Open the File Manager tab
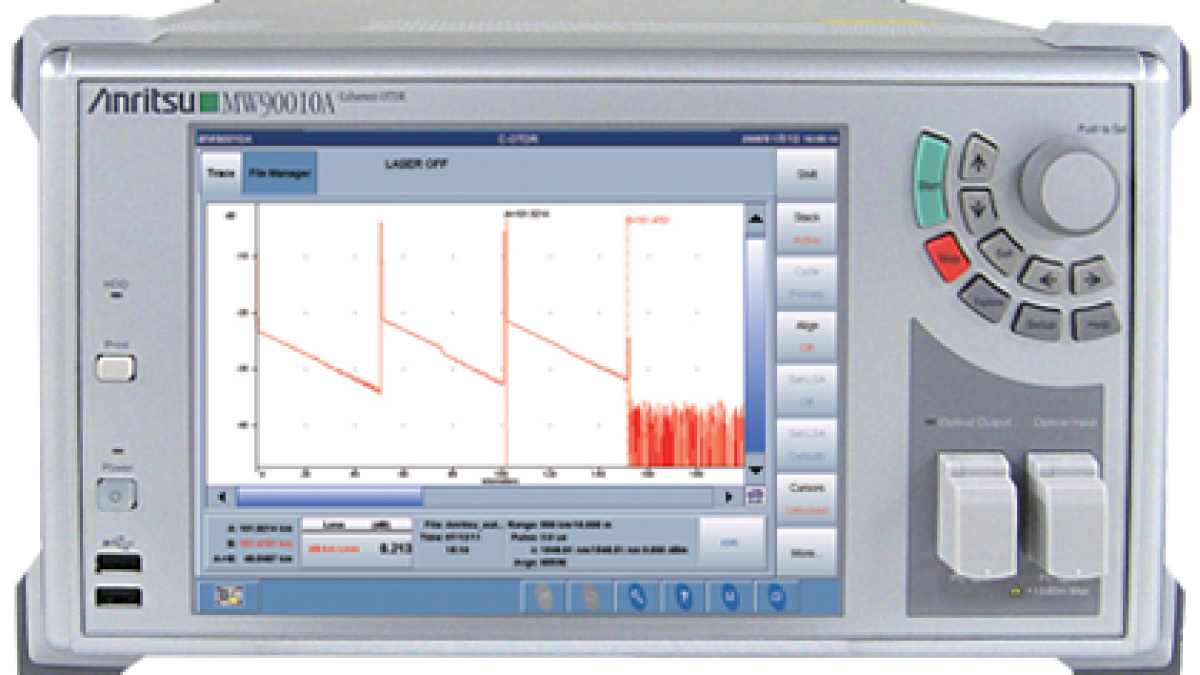This screenshot has height=675, width=1200. point(279,173)
